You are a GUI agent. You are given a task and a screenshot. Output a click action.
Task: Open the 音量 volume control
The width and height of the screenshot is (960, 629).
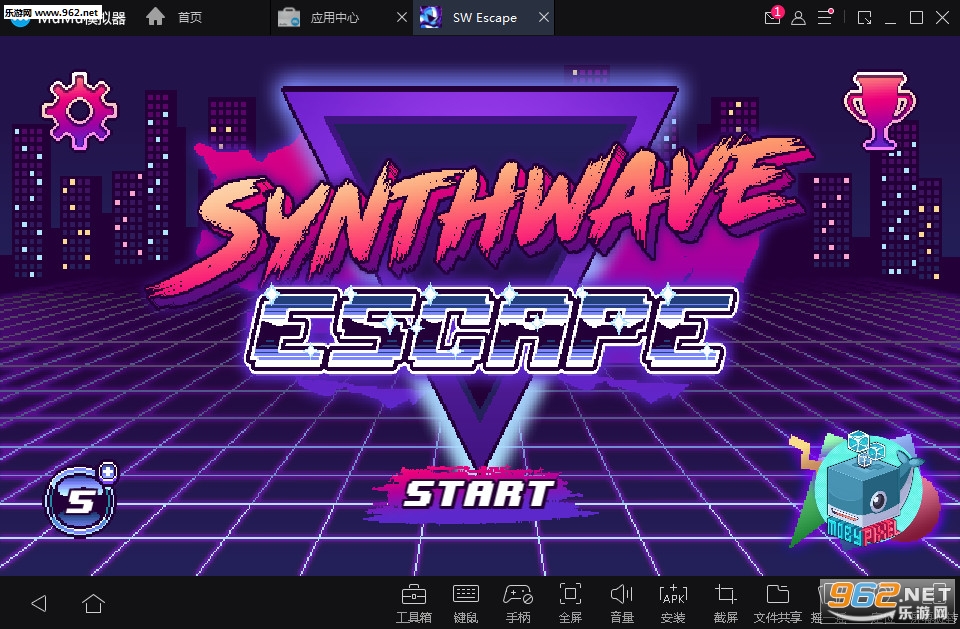coord(621,603)
